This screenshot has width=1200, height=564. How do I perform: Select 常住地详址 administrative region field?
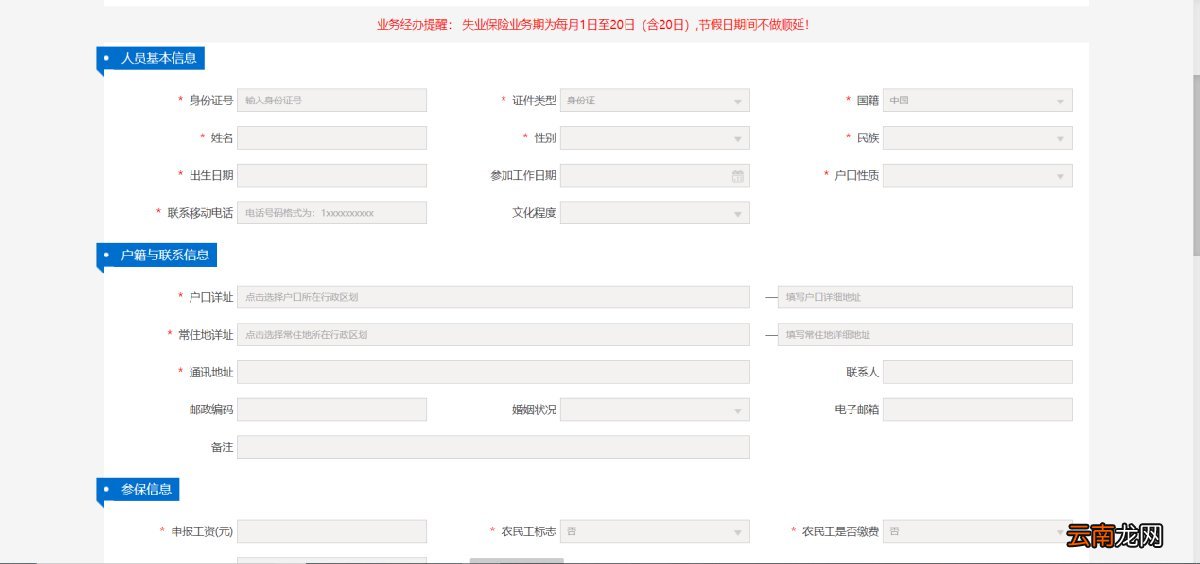[x=493, y=335]
